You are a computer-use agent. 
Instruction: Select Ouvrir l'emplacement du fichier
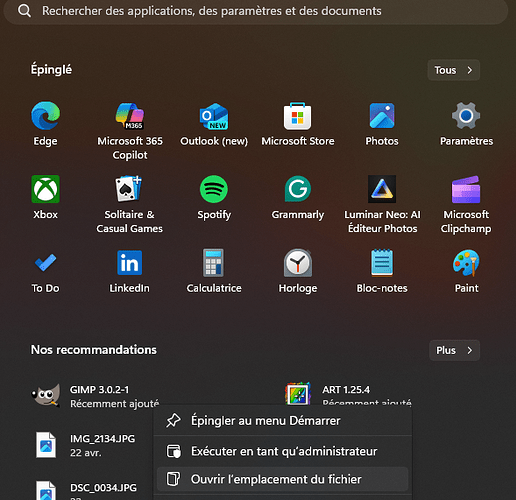(283, 479)
